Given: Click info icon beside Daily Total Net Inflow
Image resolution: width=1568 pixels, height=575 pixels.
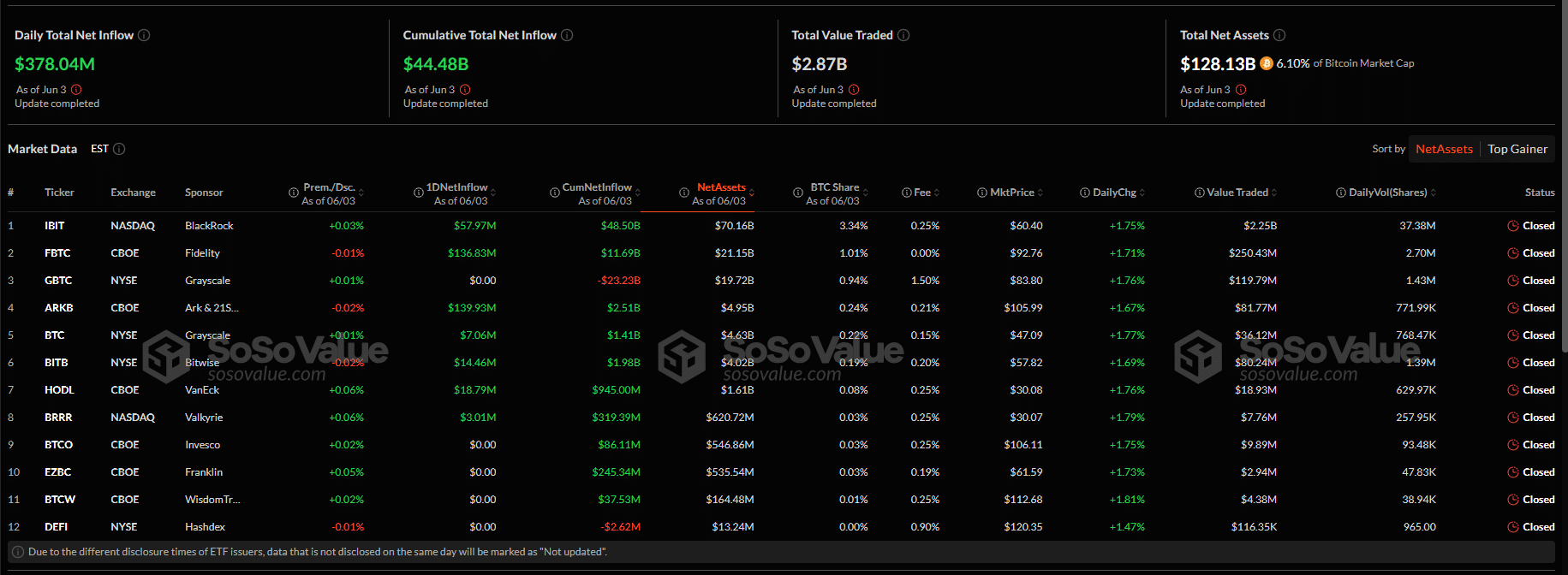Looking at the screenshot, I should click(144, 35).
